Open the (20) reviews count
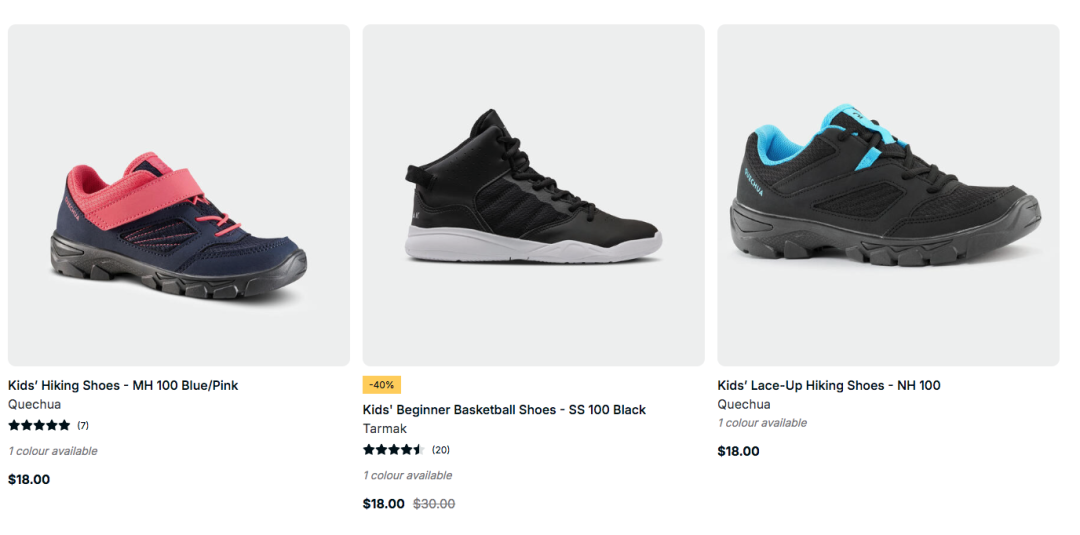 441,450
